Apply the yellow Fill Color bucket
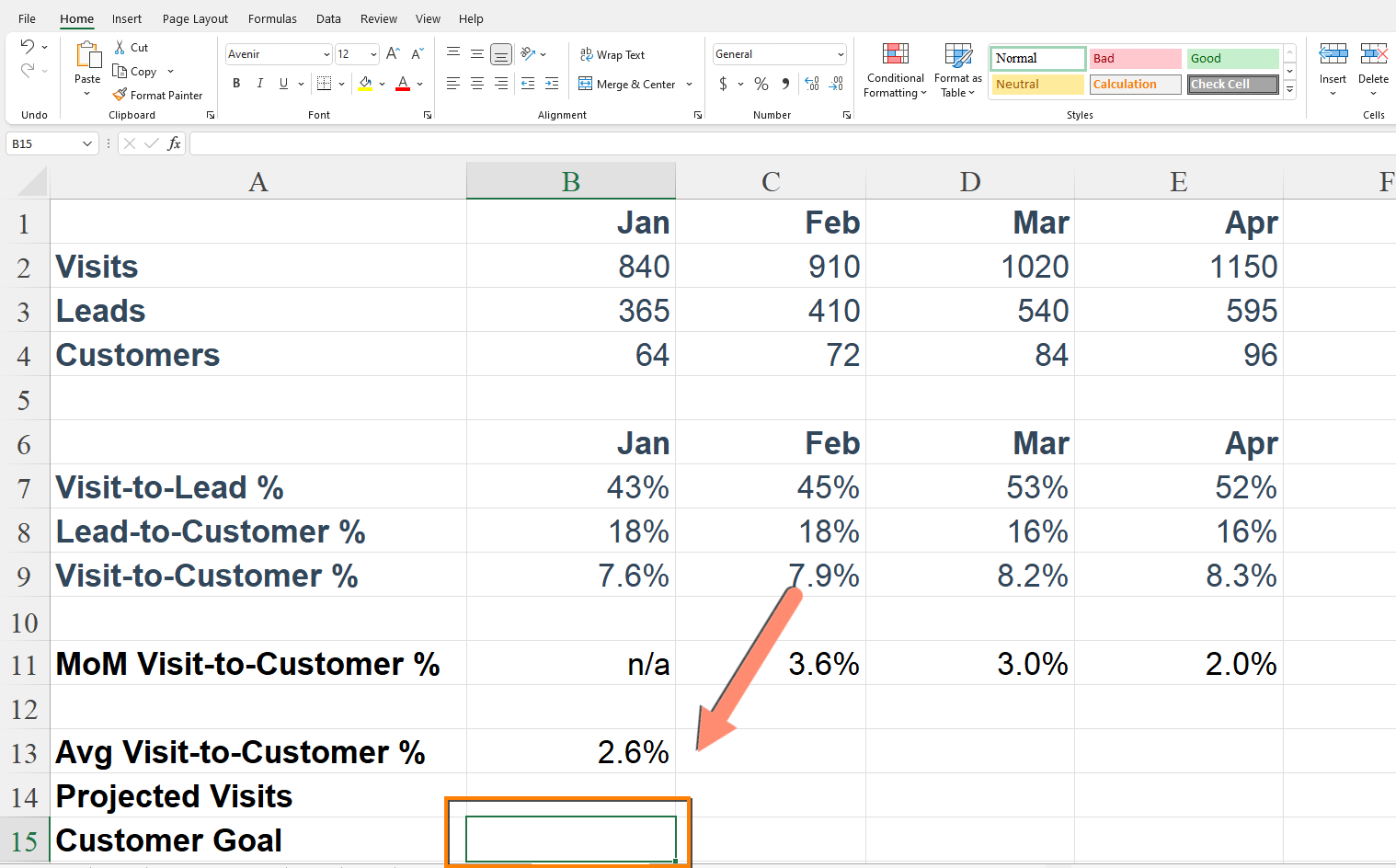This screenshot has width=1396, height=868. 366,84
